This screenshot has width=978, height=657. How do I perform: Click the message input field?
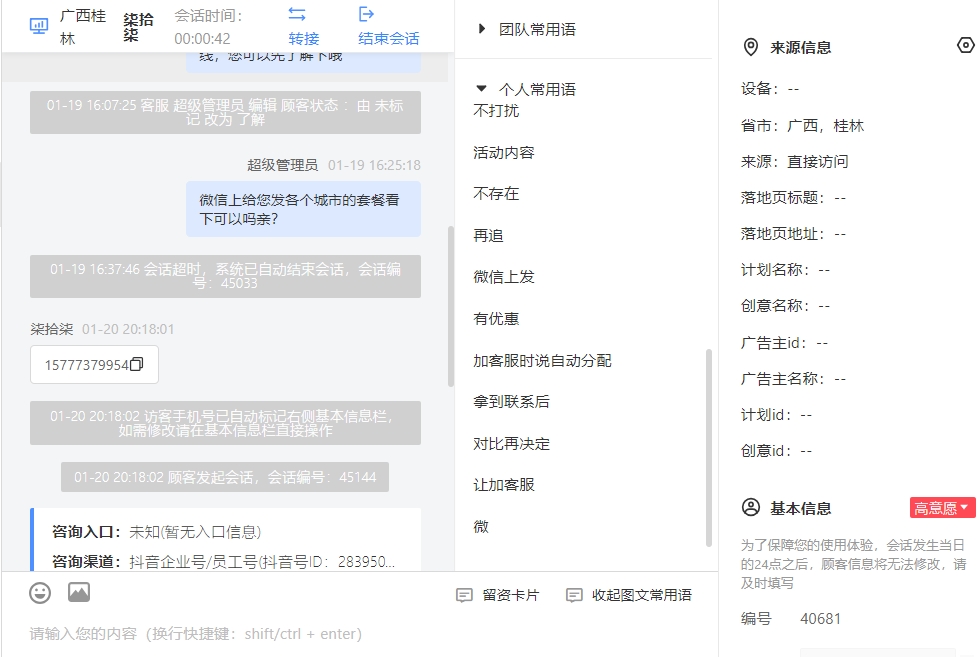point(359,634)
